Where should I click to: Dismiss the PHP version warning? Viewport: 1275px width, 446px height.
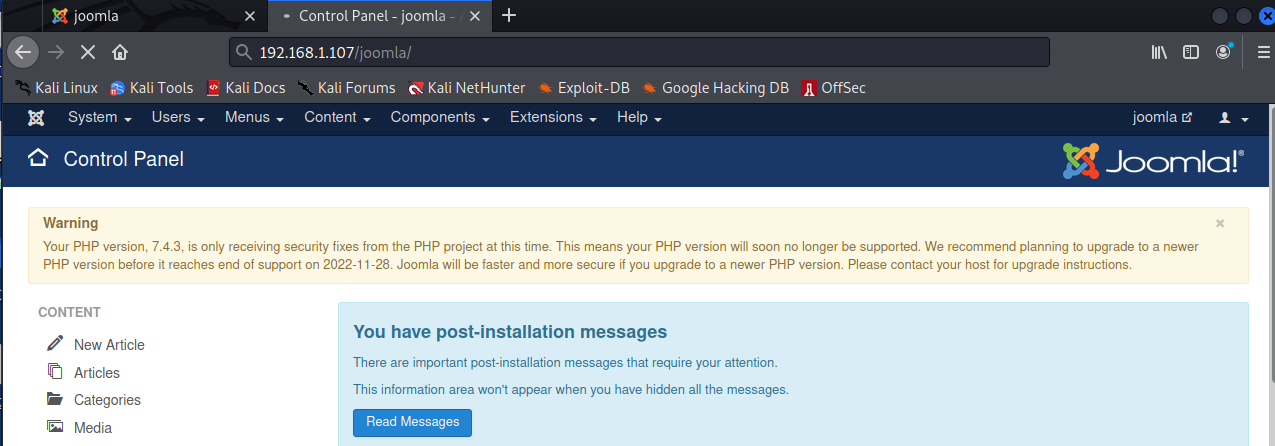[x=1220, y=223]
